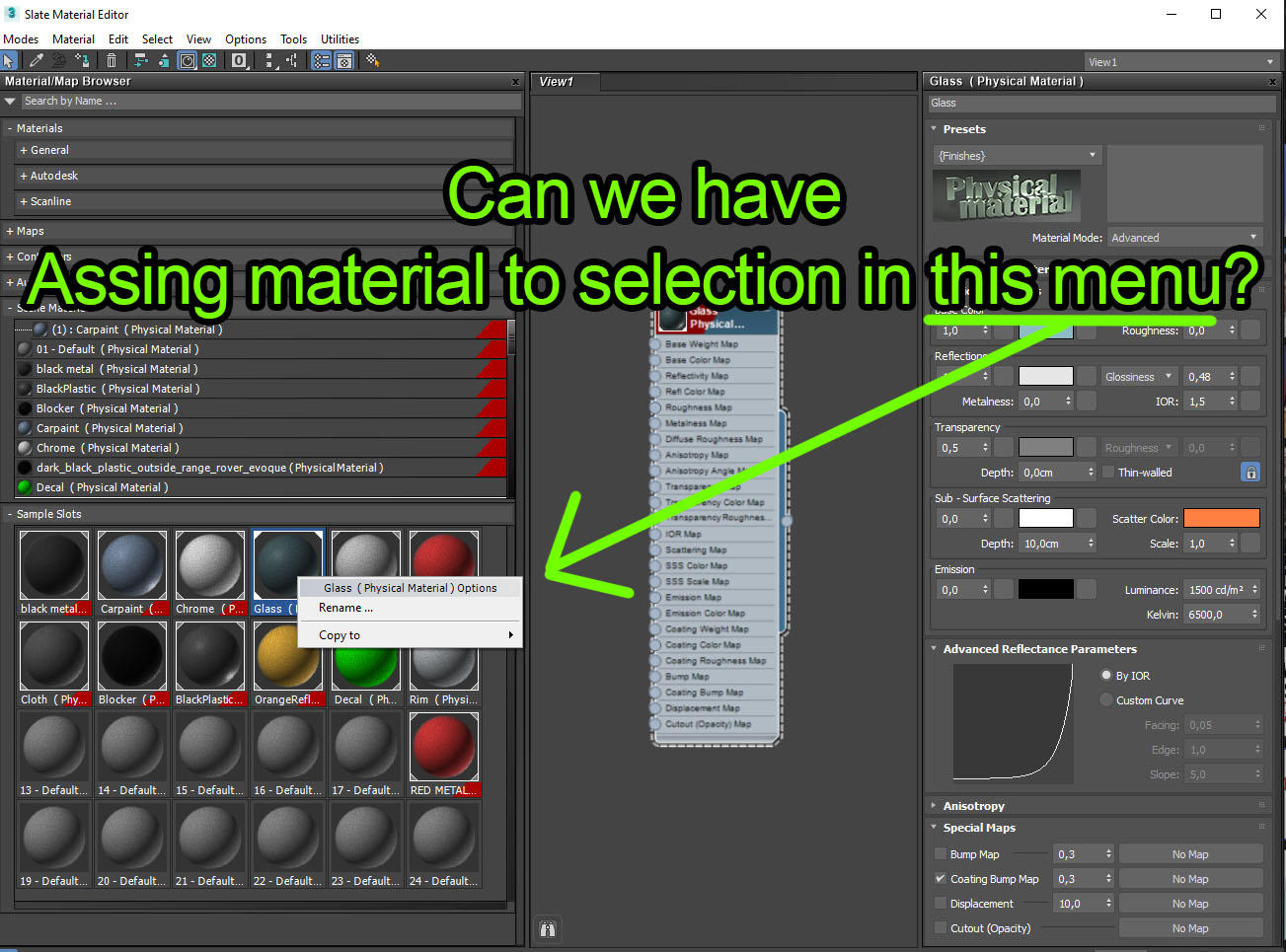Select the arrow Select tool in the toolbar

10,60
